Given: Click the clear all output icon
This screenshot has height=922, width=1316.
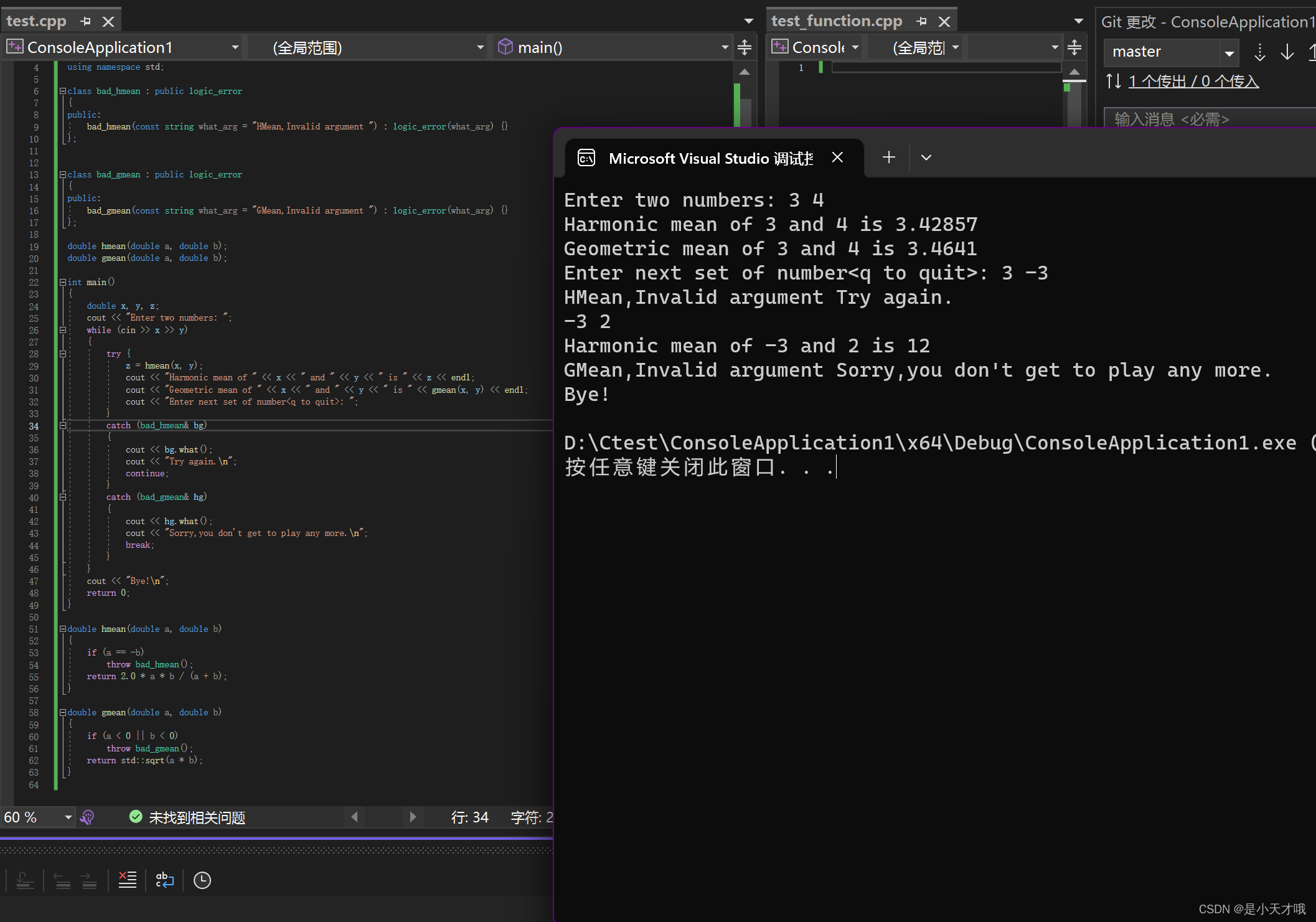Looking at the screenshot, I should pos(127,880).
